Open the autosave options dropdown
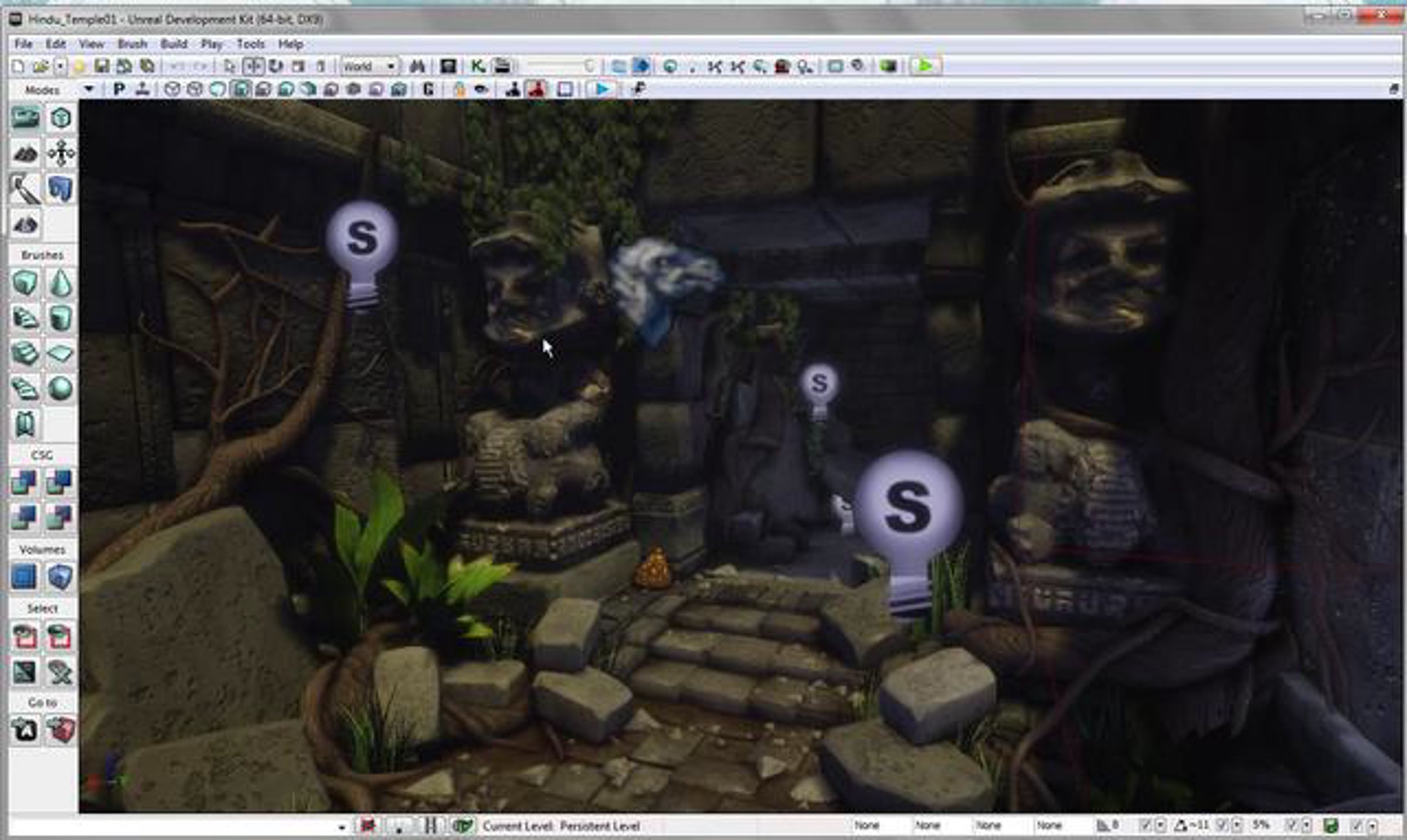The width and height of the screenshot is (1407, 840). tap(1372, 826)
